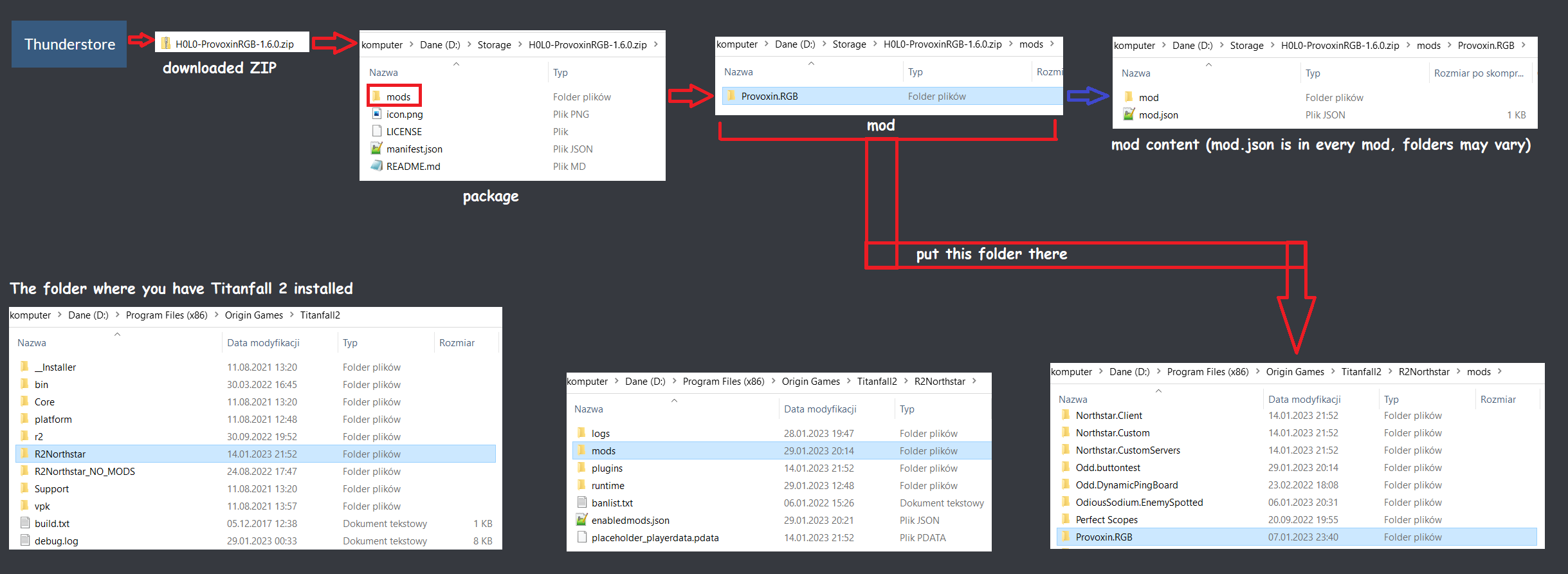The width and height of the screenshot is (1568, 574).
Task: Open the Odd.DynamicPingBoard folder icon
Action: [1066, 484]
